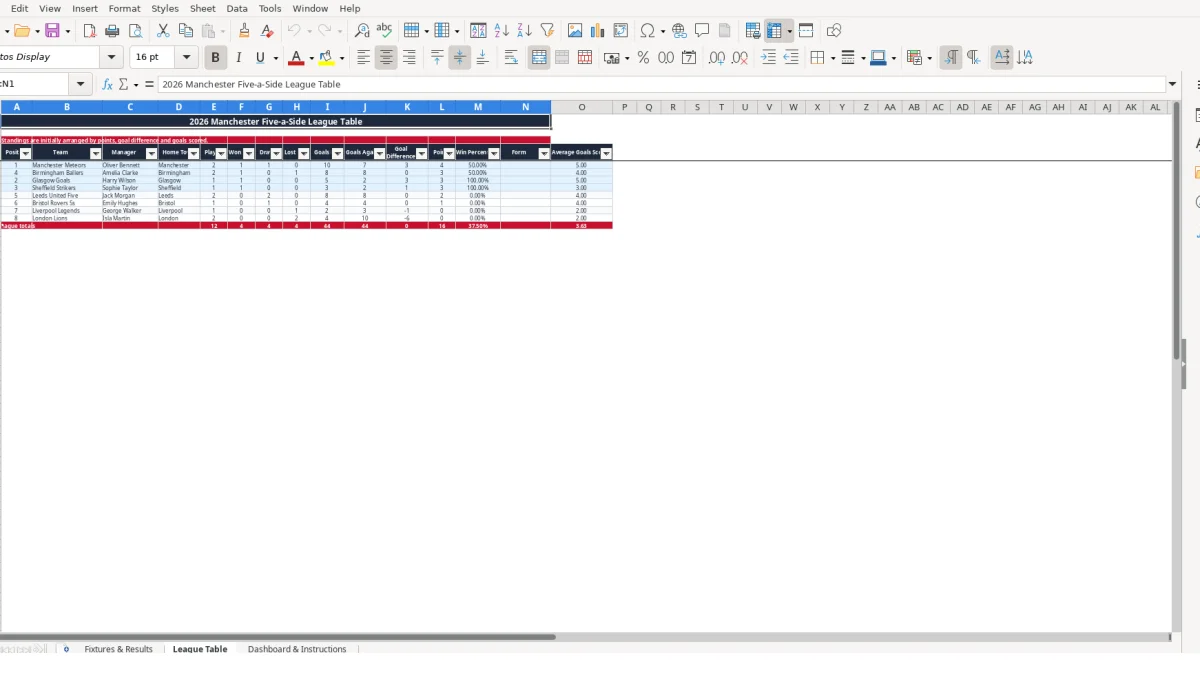
Task: Format as Percent icon
Action: (643, 58)
